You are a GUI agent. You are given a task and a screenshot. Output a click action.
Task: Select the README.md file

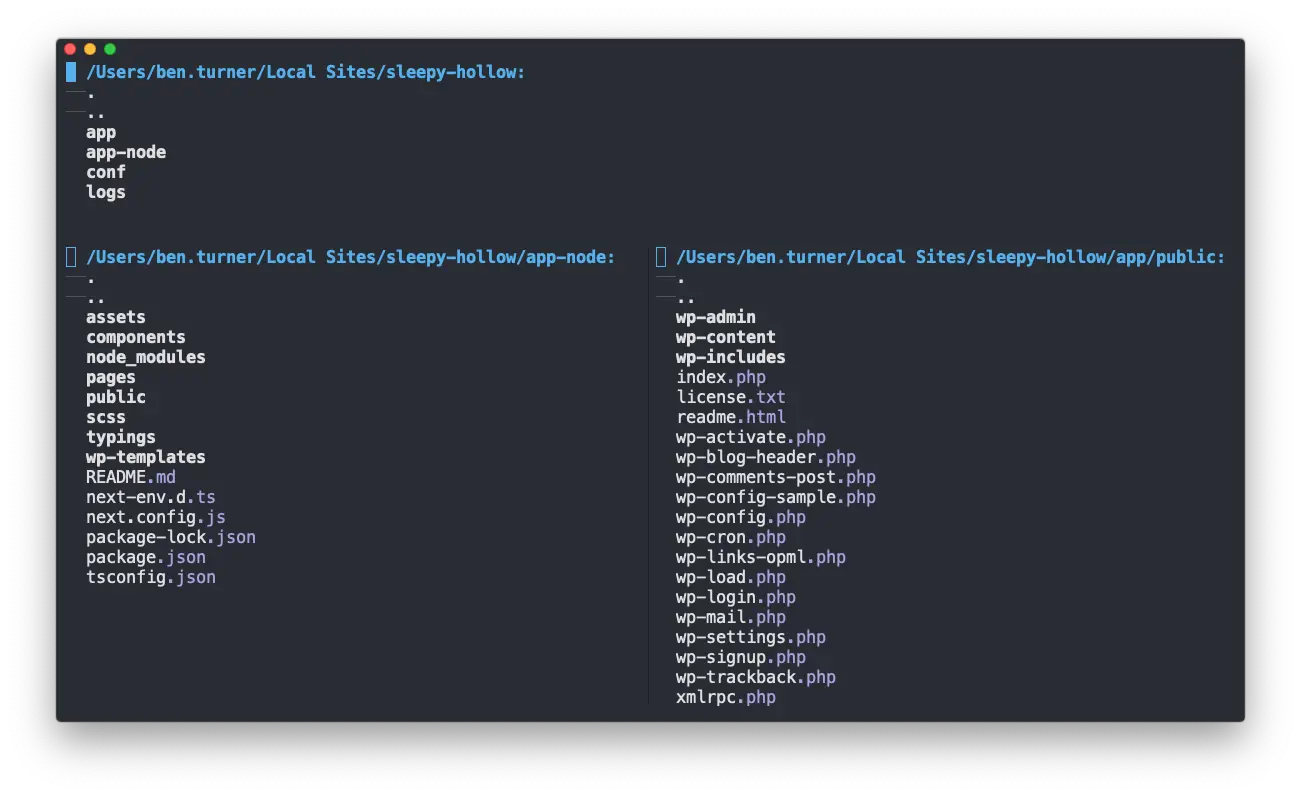click(x=131, y=477)
